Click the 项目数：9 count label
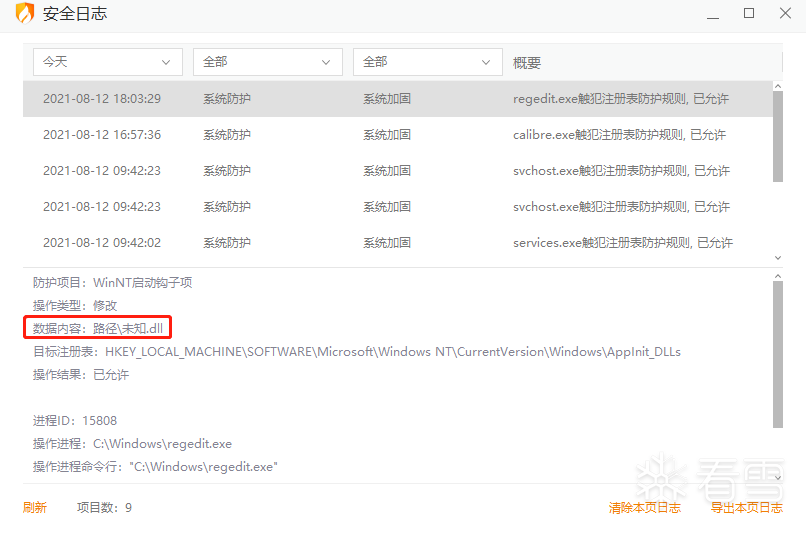806x533 pixels. click(104, 508)
